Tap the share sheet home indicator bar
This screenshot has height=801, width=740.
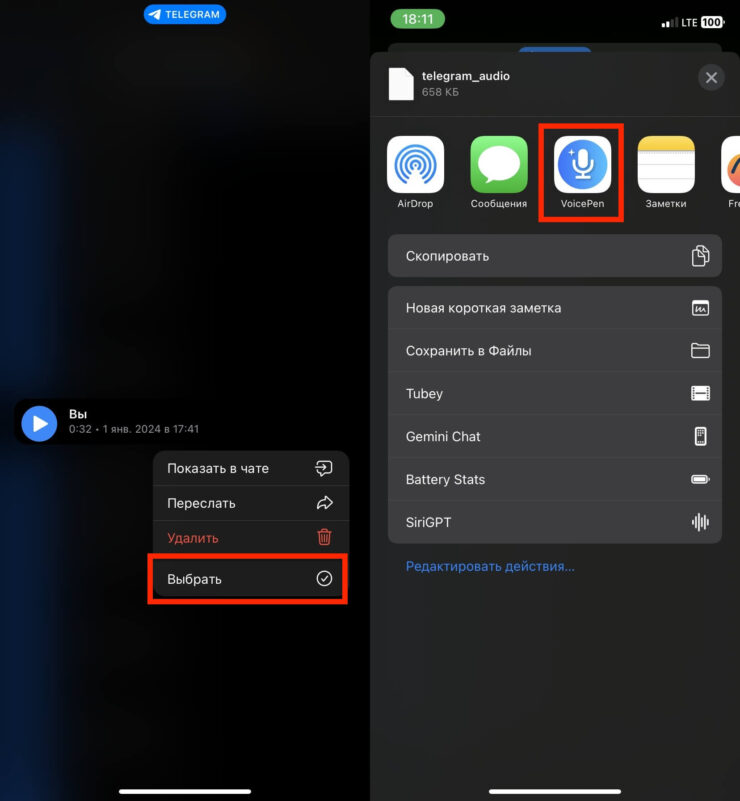click(555, 791)
